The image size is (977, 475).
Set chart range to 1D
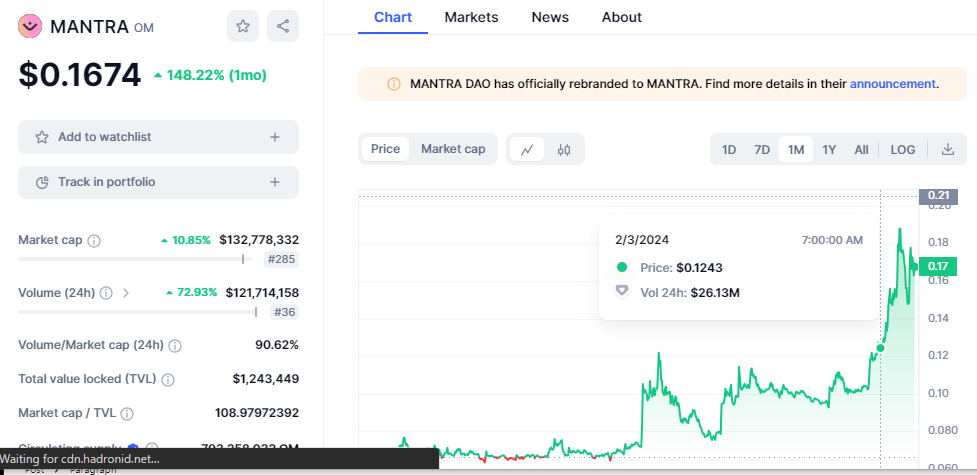728,150
